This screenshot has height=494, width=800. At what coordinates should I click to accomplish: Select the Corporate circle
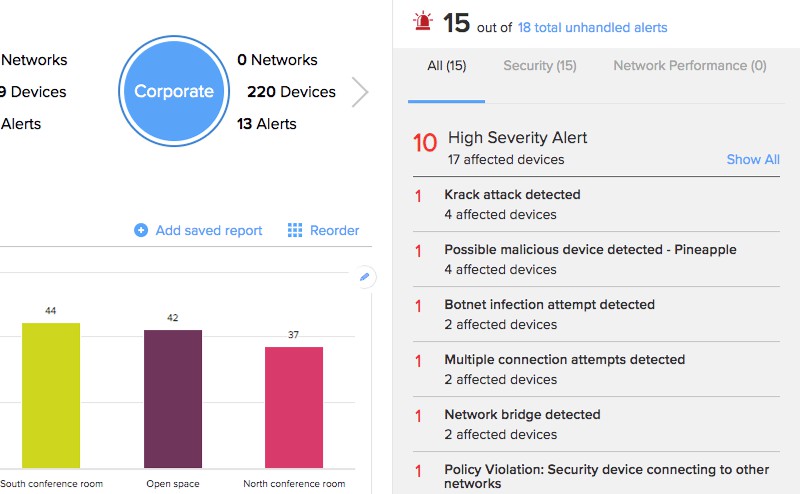[x=174, y=91]
